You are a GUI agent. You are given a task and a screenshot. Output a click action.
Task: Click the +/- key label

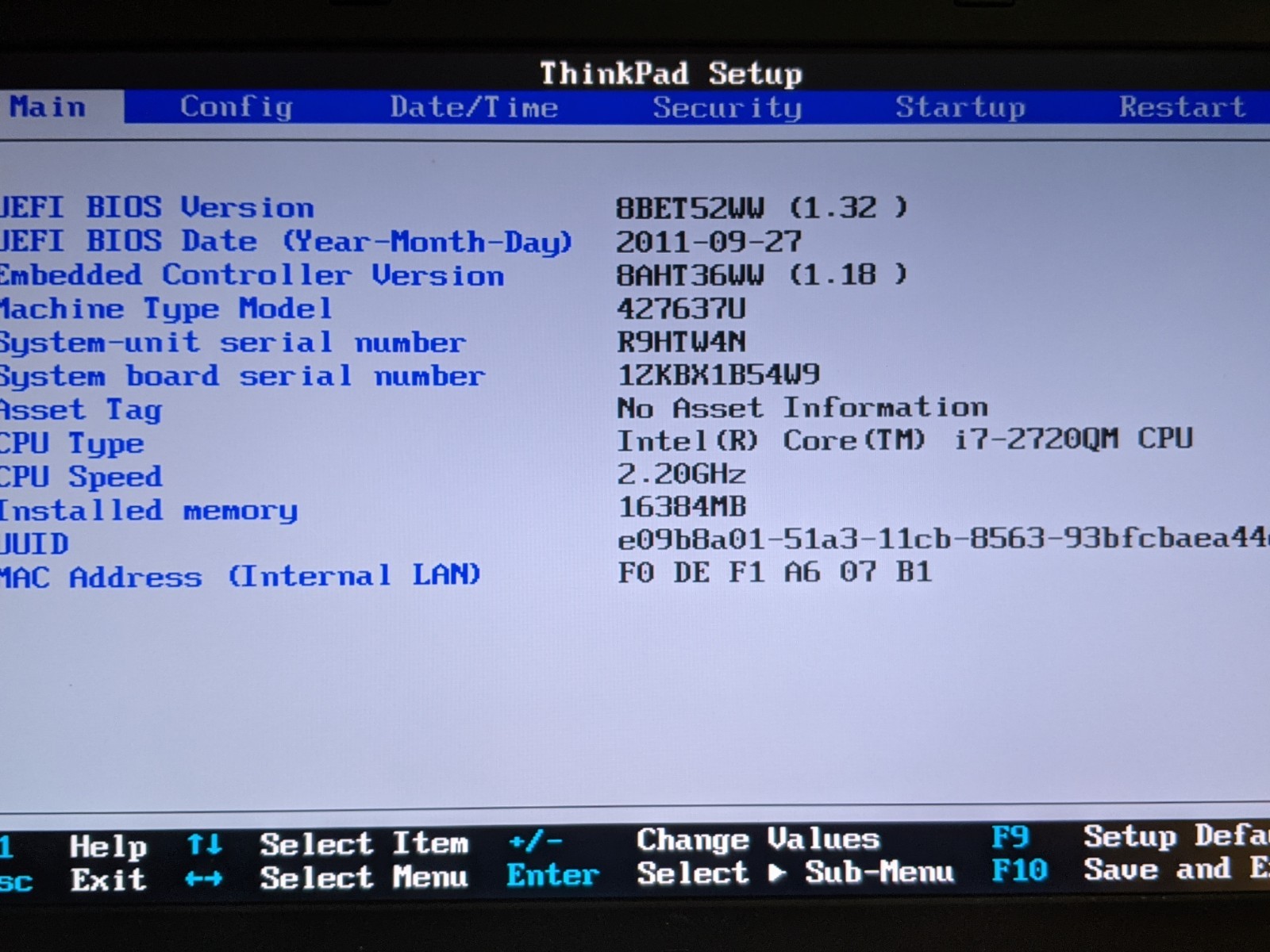pyautogui.click(x=536, y=841)
